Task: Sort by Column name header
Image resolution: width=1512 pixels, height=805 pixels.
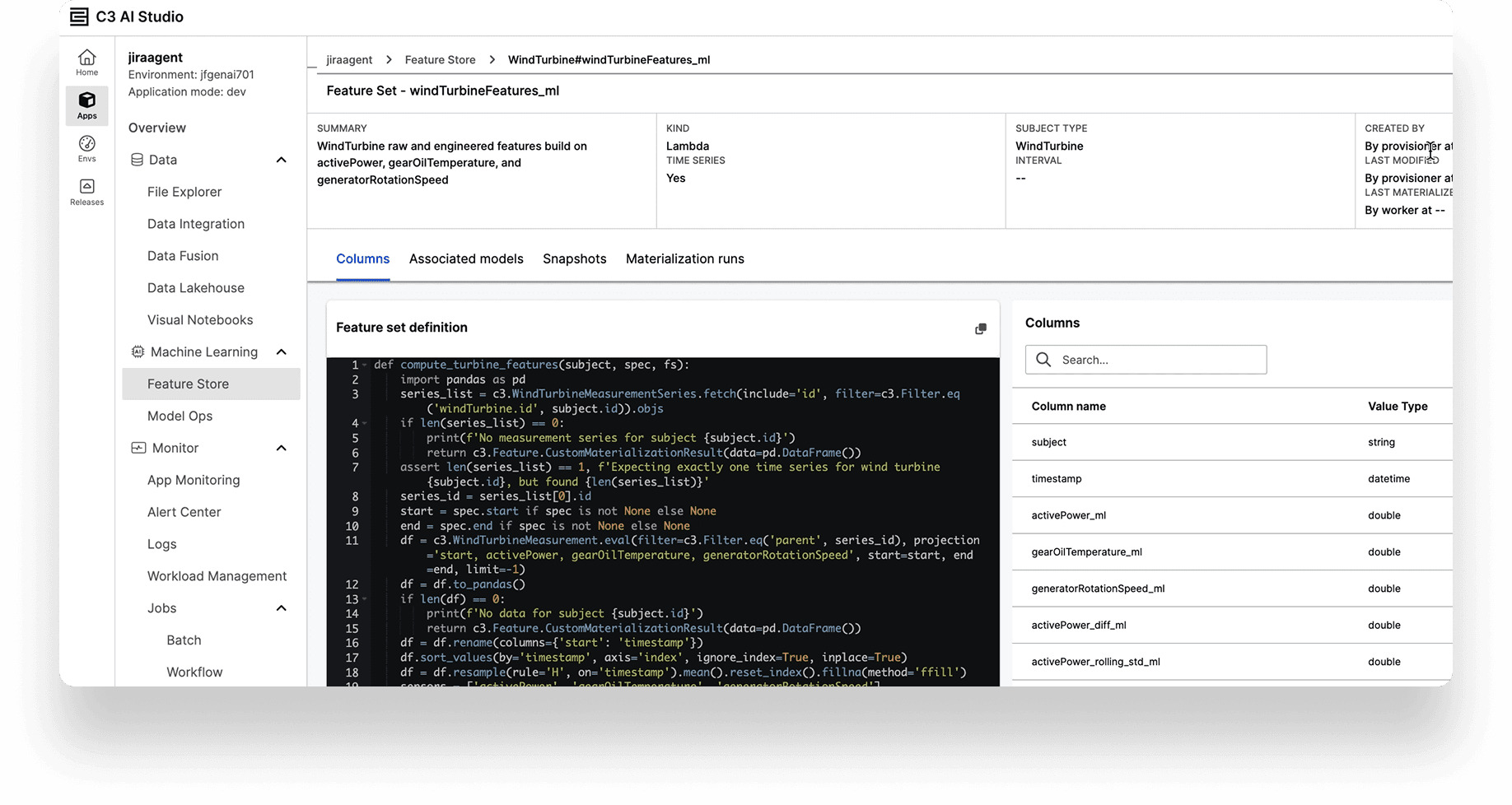Action: [1068, 407]
